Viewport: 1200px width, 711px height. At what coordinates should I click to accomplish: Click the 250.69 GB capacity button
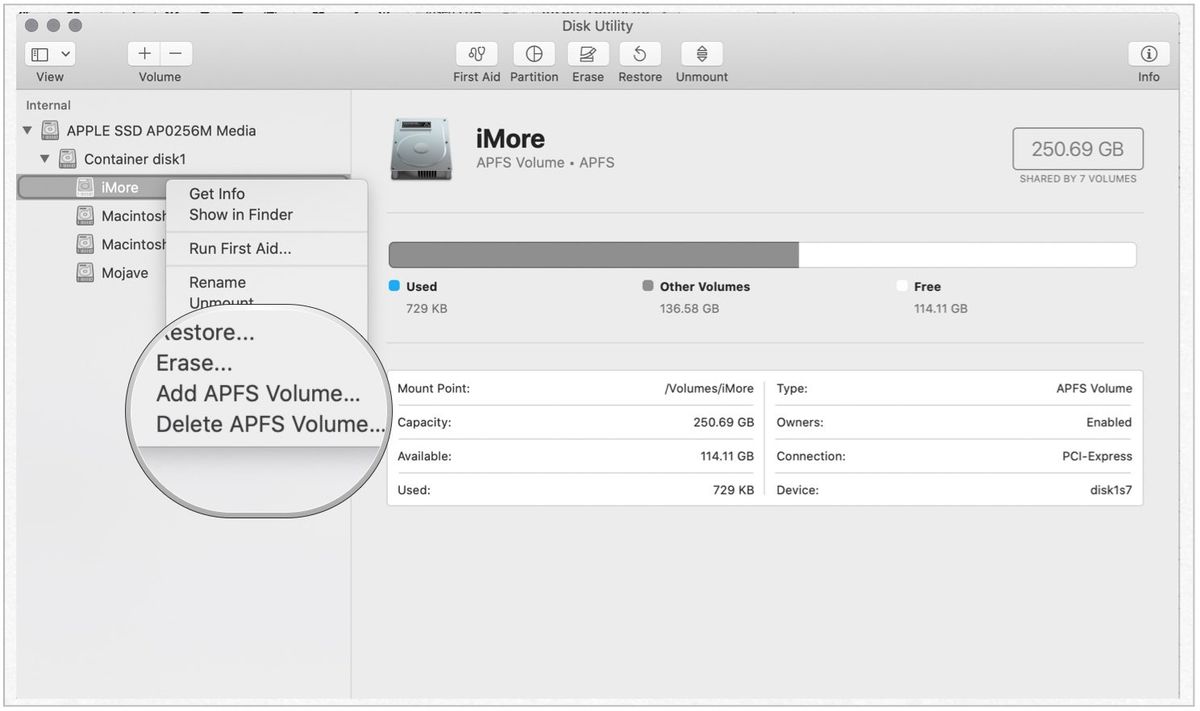tap(1077, 148)
